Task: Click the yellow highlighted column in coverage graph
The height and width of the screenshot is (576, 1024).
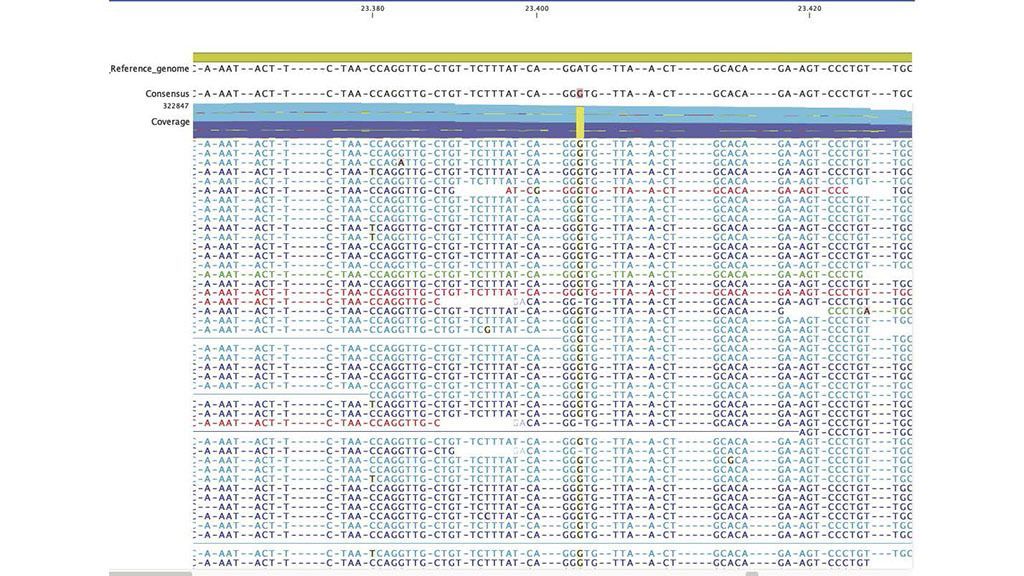Action: pos(580,121)
